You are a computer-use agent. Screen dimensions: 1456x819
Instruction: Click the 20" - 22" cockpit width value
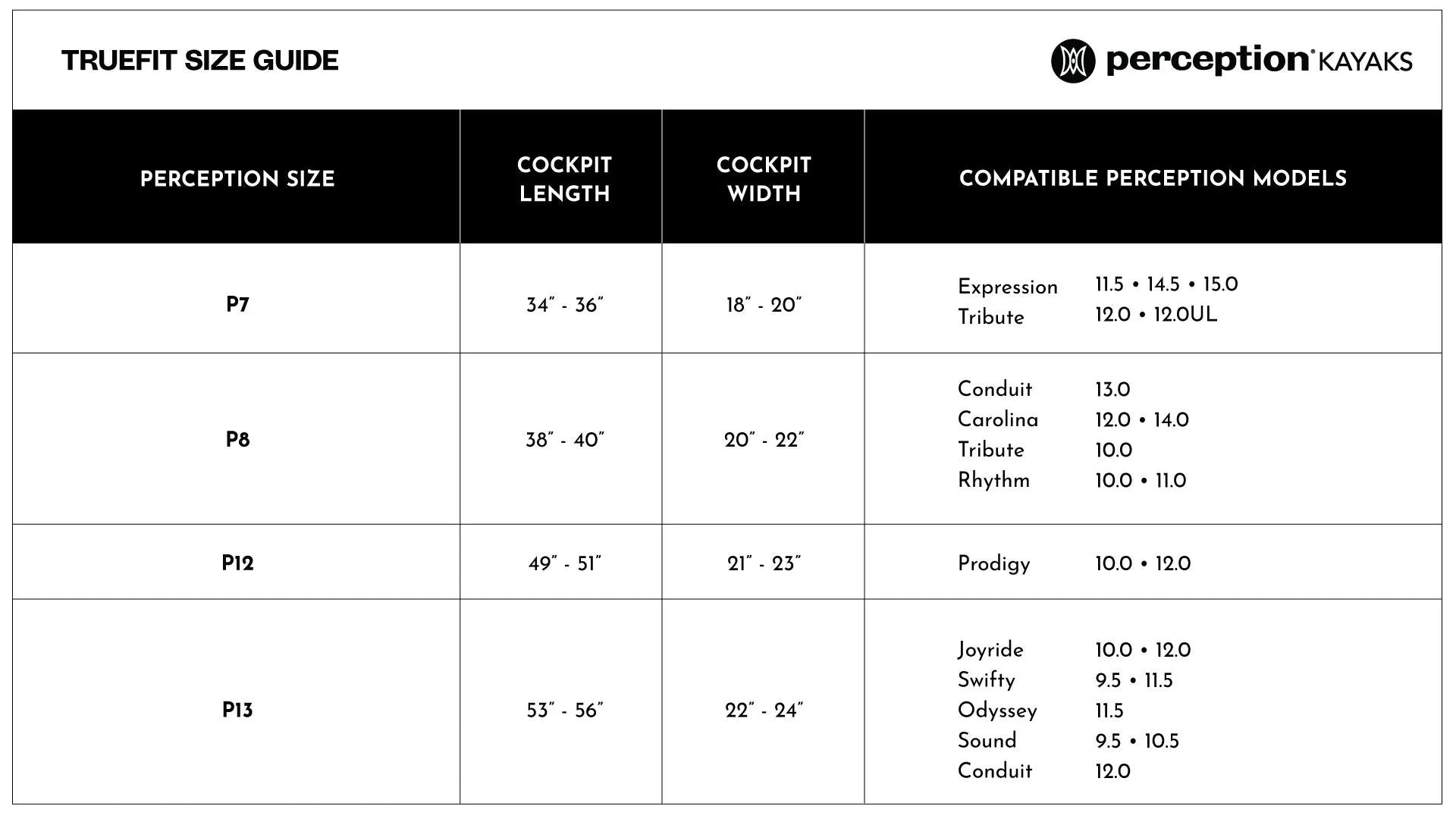[764, 440]
